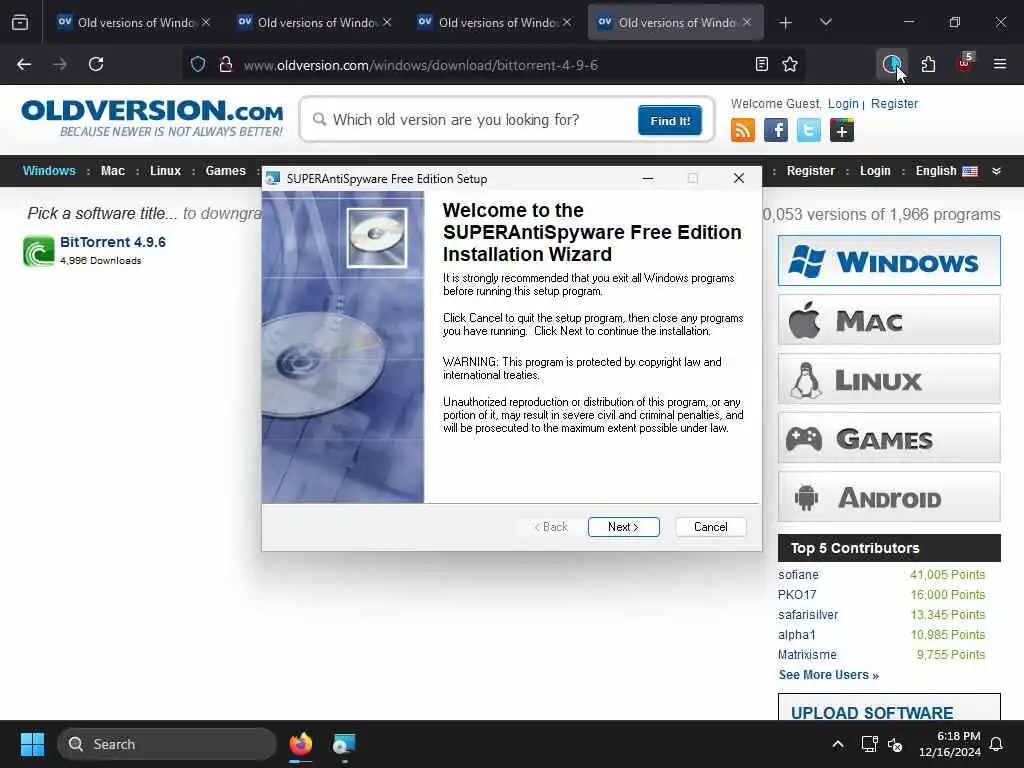Click Cancel in the setup wizard

pyautogui.click(x=711, y=527)
